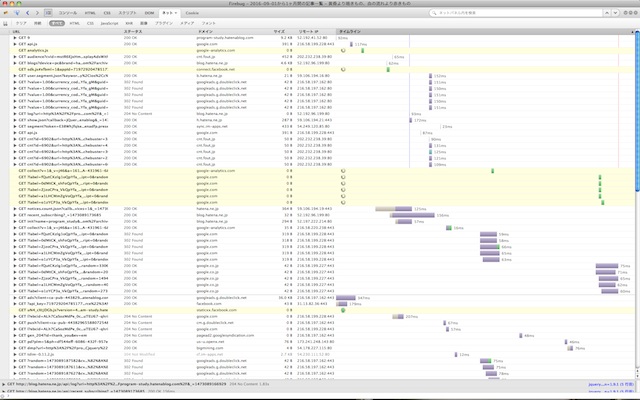This screenshot has height=400, width=640.
Task: Open the jquery source link in console
Action: [x=611, y=384]
